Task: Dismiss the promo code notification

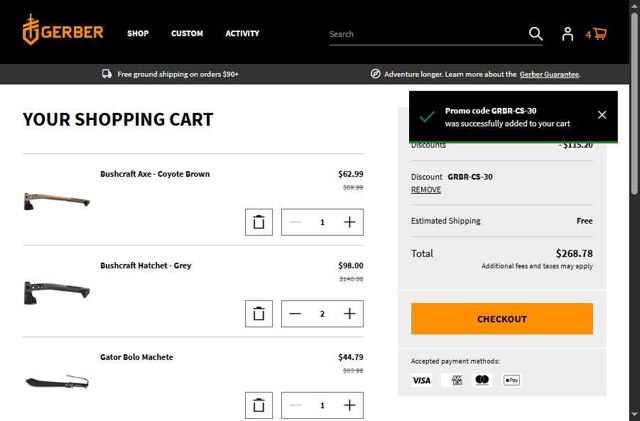Action: coord(602,115)
